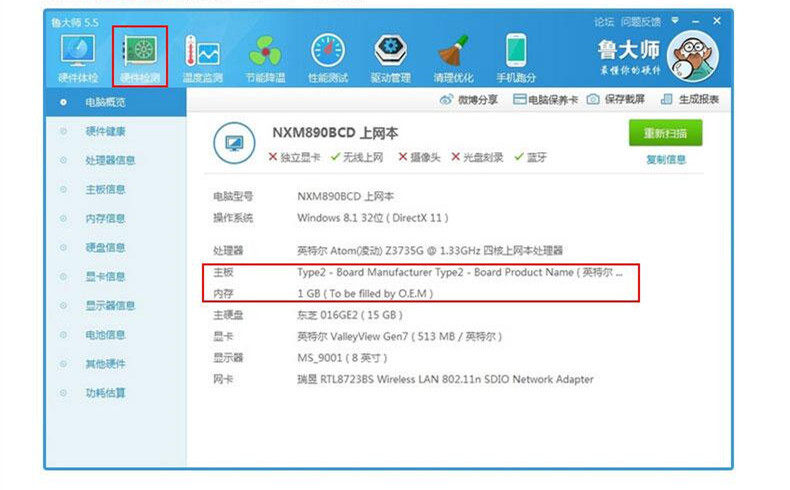The image size is (790, 490).
Task: Close the 鲁大师 window
Action: pyautogui.click(x=717, y=21)
